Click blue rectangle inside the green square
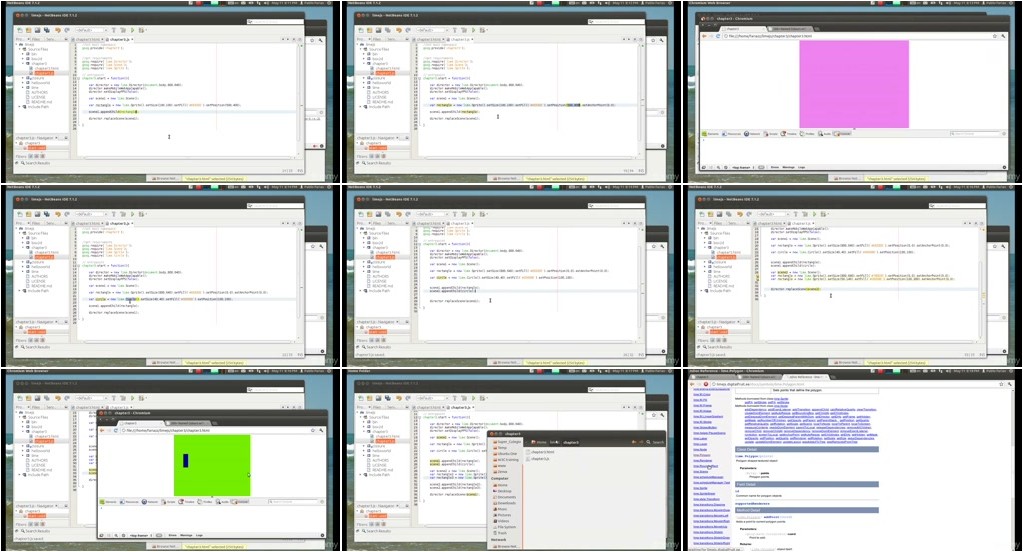 (186, 461)
